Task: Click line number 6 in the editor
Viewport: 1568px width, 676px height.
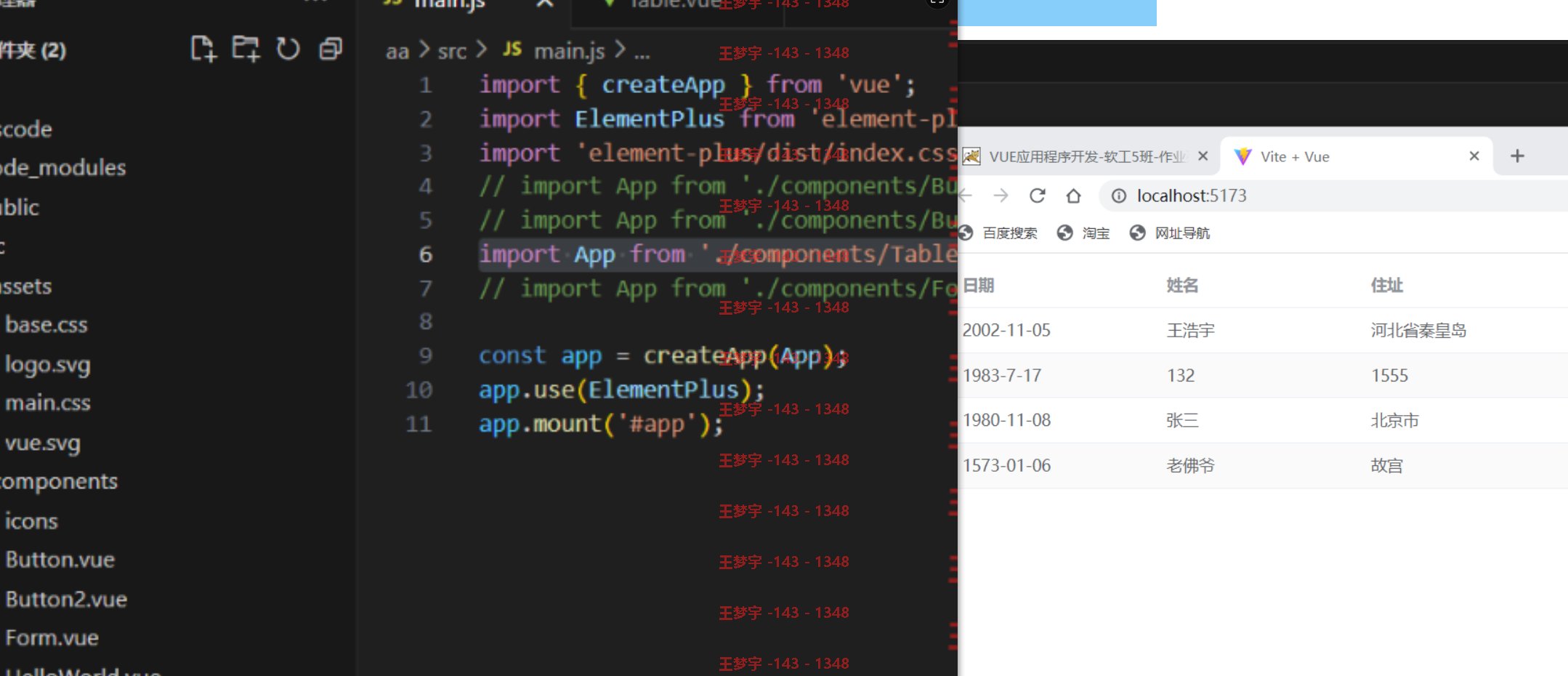Action: point(426,254)
